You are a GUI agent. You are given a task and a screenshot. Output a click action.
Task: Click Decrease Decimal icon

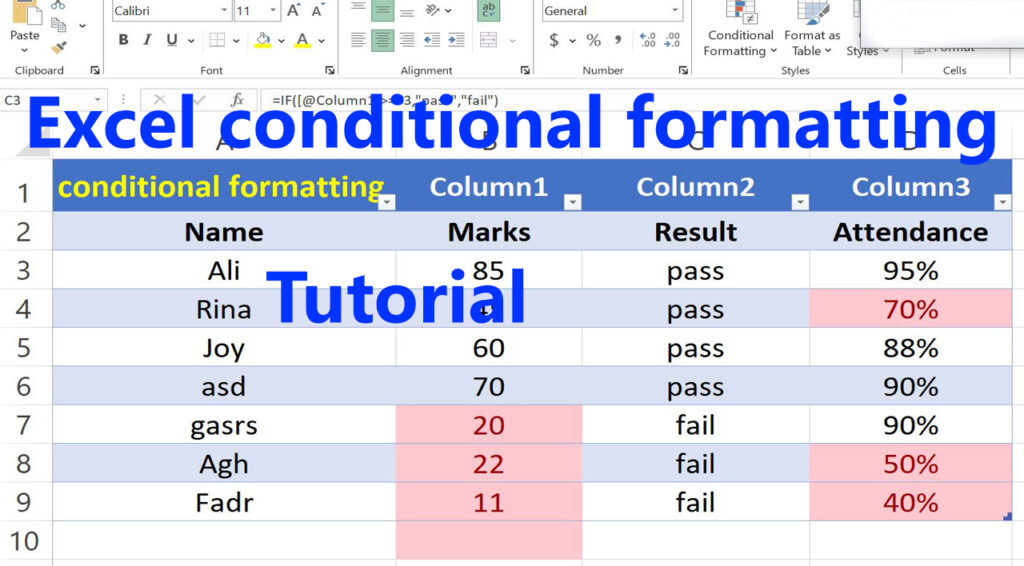tap(672, 40)
